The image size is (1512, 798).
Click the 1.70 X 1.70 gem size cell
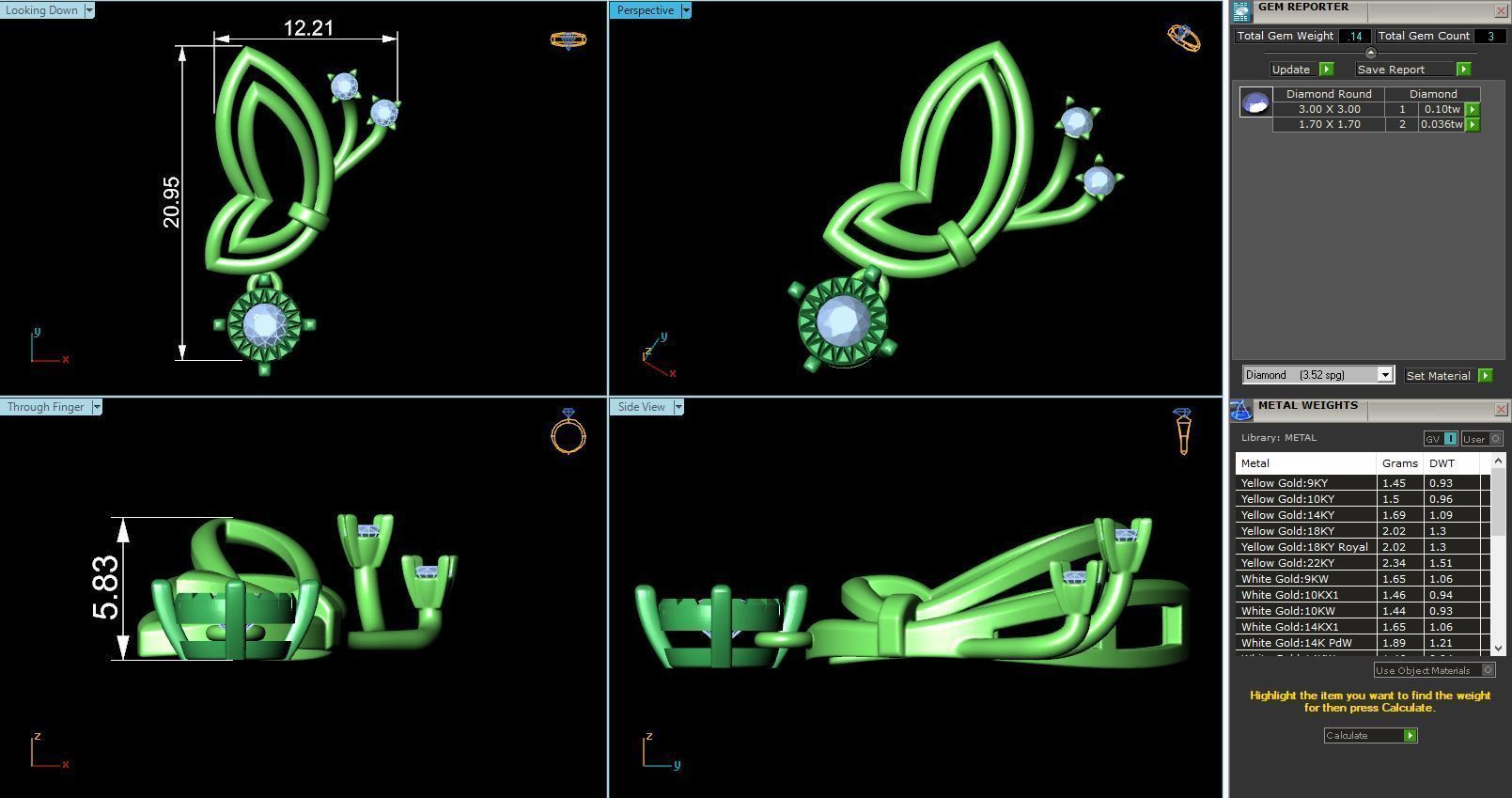(1329, 124)
